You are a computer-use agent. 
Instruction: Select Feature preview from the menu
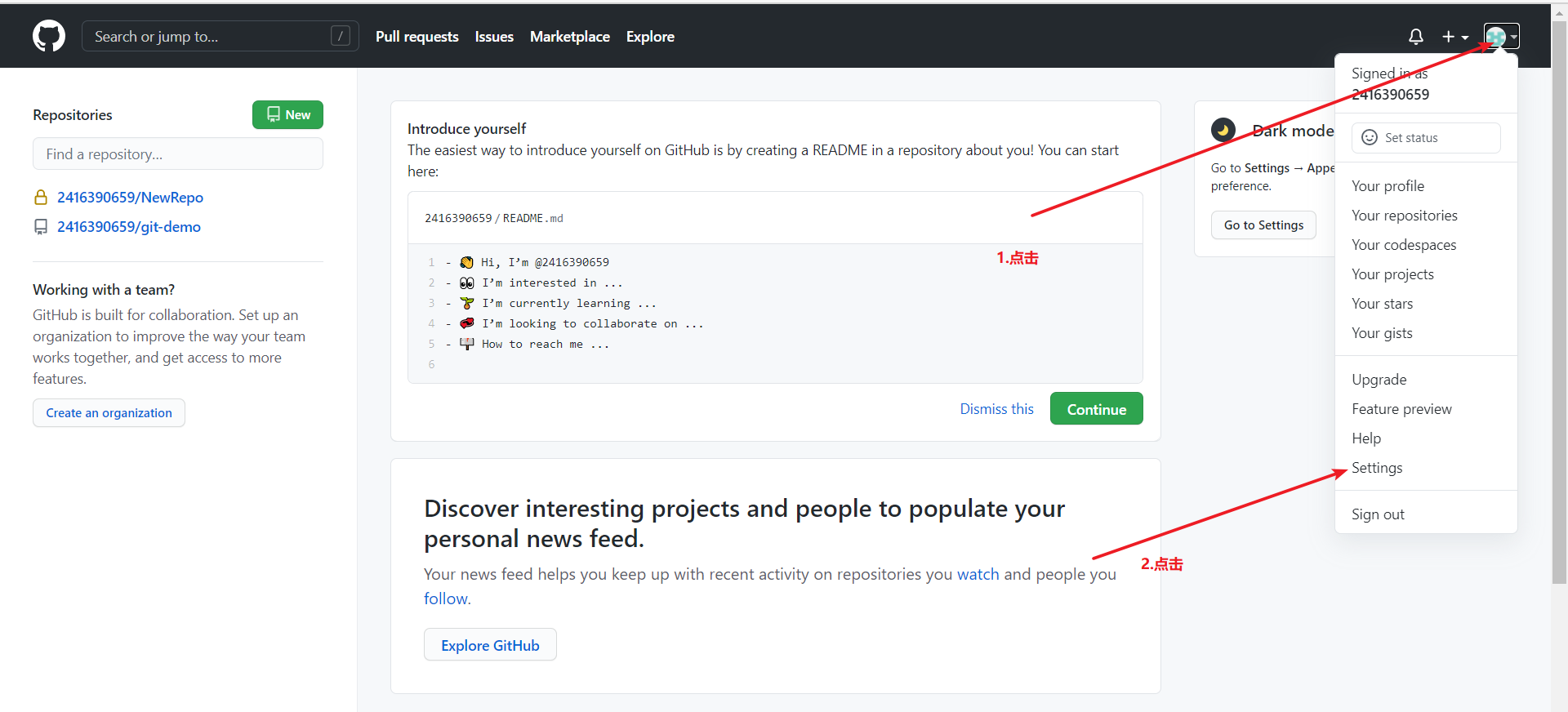click(x=1401, y=409)
